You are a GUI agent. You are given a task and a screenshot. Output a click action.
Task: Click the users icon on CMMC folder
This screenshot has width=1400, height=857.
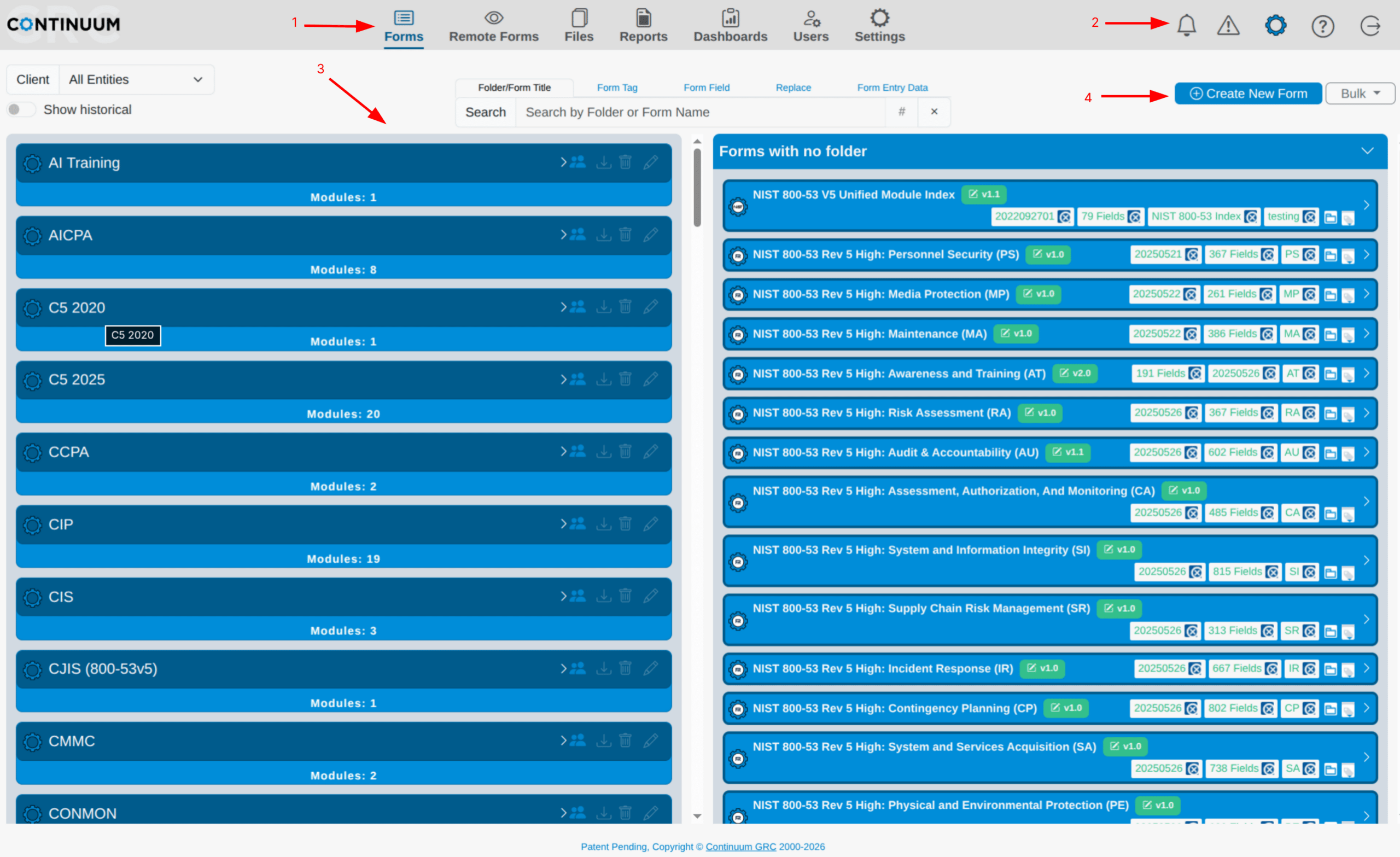[x=578, y=740]
